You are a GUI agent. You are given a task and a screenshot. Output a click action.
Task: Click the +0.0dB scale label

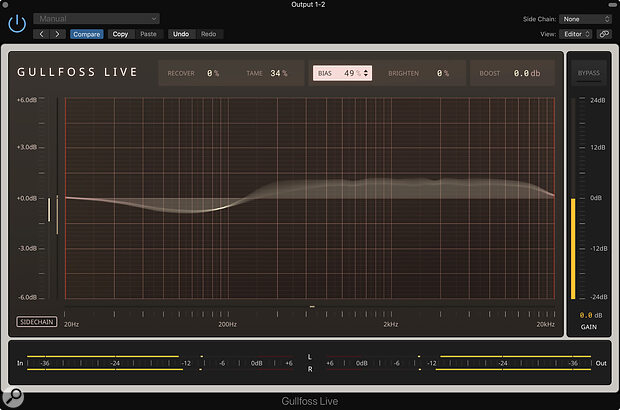pos(26,198)
